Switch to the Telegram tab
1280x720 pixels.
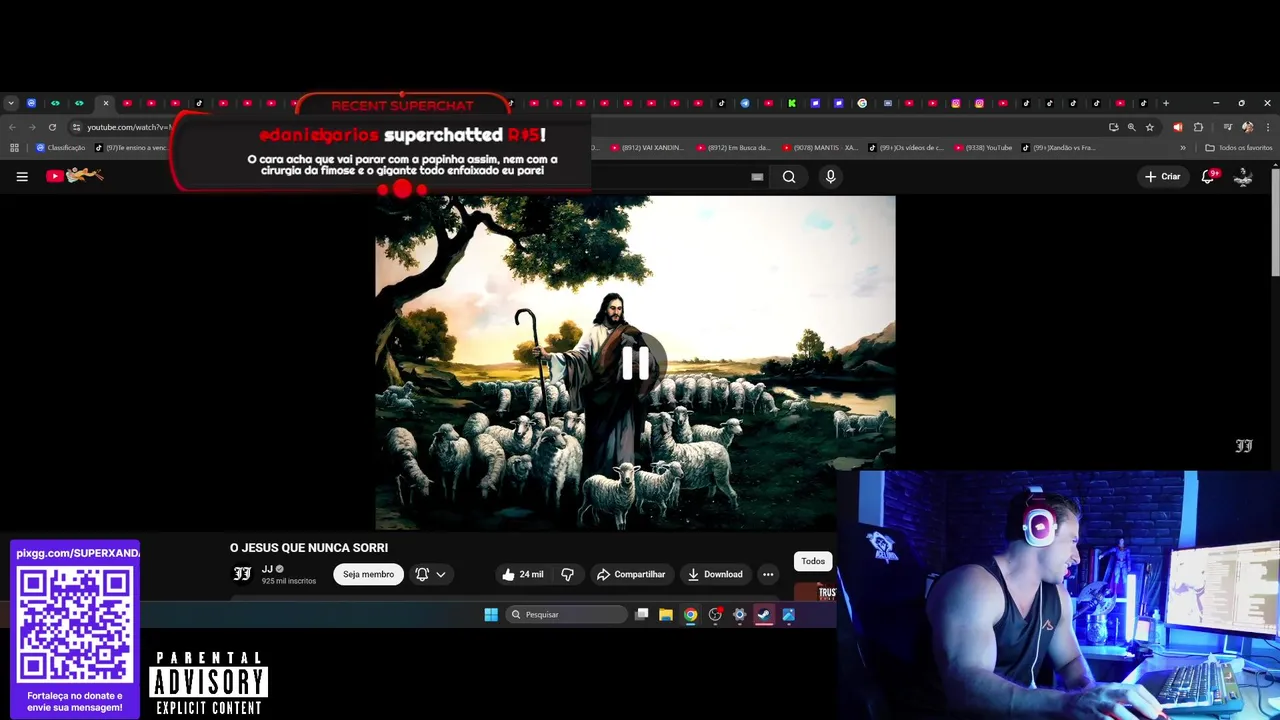745,103
